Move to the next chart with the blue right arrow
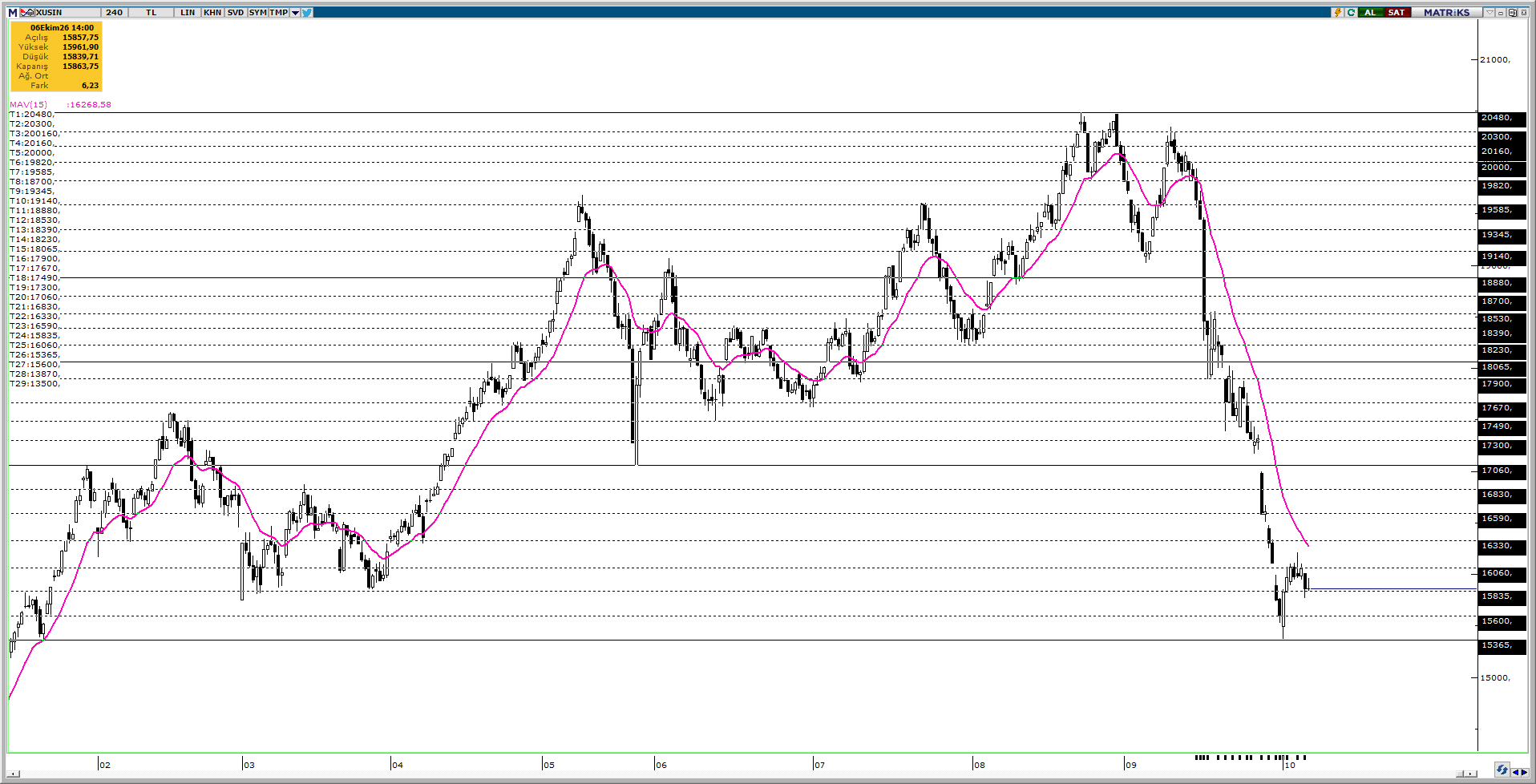This screenshot has height=784, width=1536. point(1524,772)
